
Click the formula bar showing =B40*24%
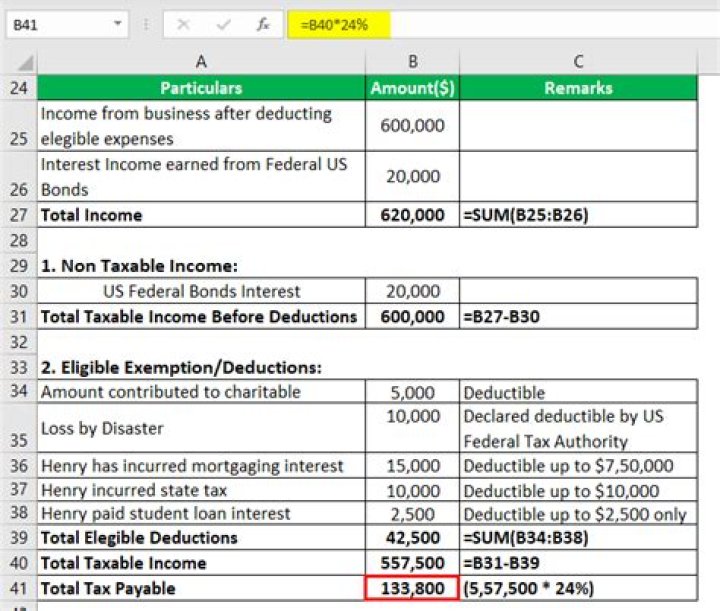[x=500, y=24]
